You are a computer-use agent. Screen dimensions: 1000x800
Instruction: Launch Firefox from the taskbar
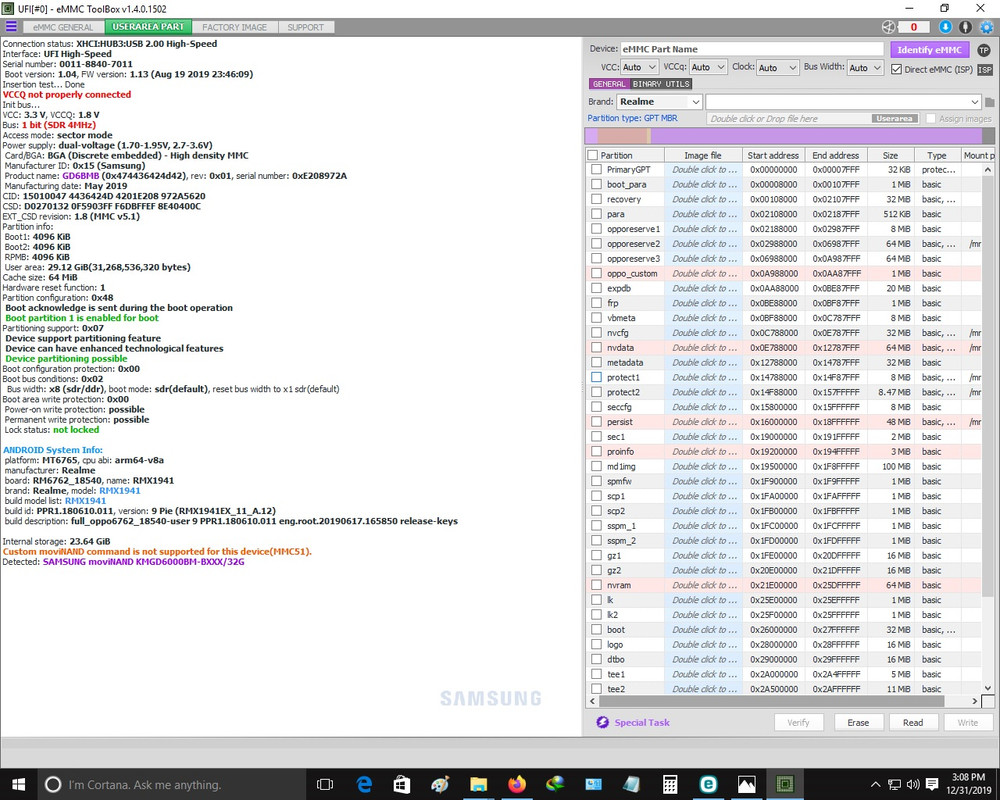(517, 784)
